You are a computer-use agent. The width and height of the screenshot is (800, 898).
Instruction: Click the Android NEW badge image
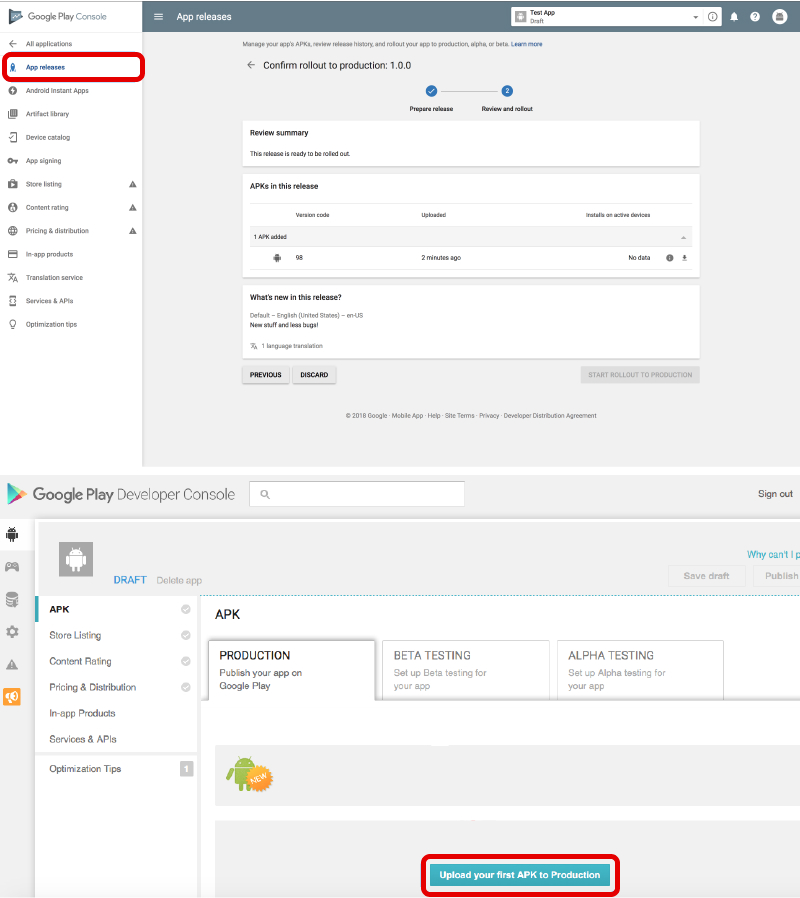(x=249, y=774)
